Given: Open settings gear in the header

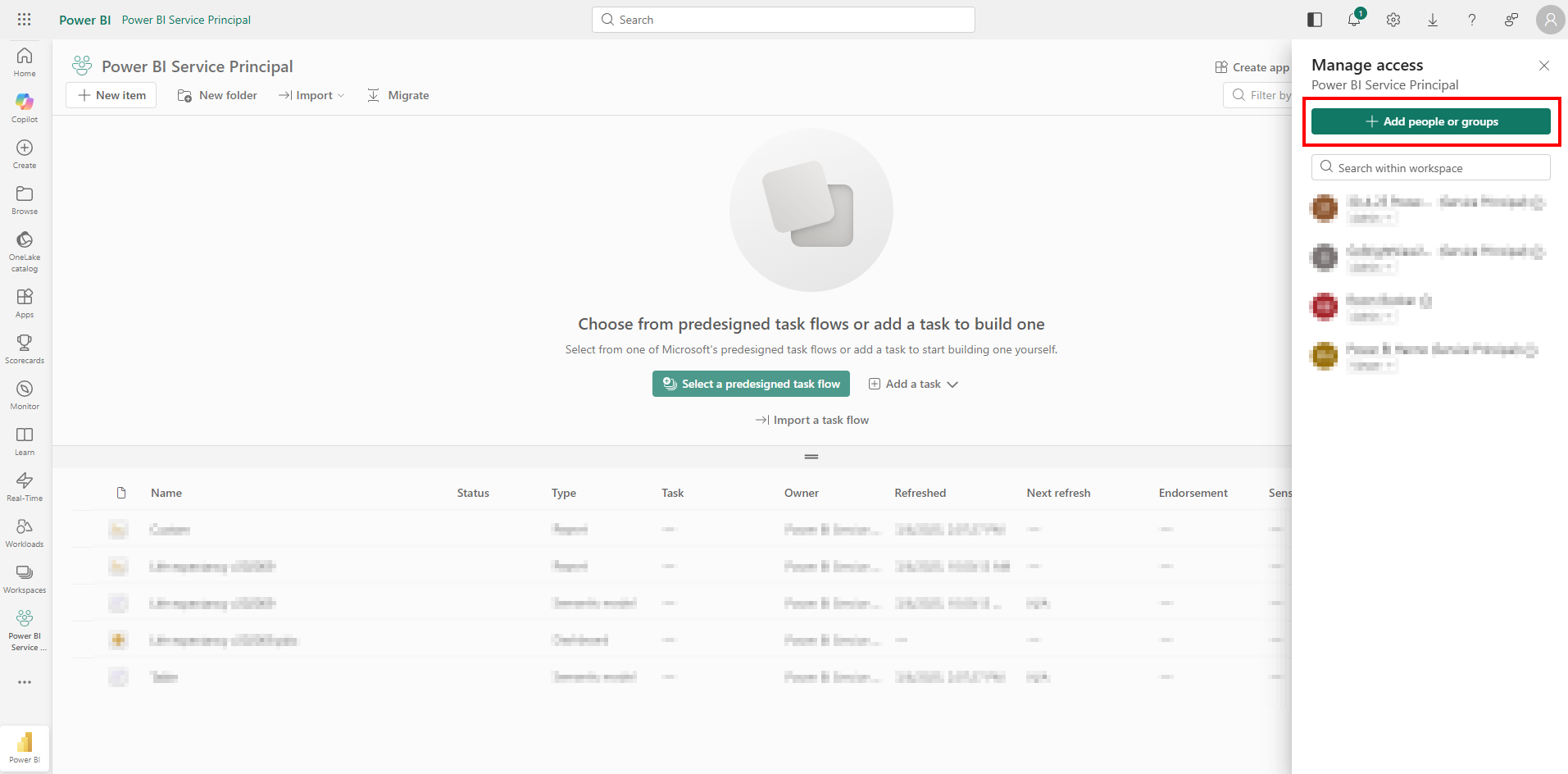Looking at the screenshot, I should pos(1393,20).
